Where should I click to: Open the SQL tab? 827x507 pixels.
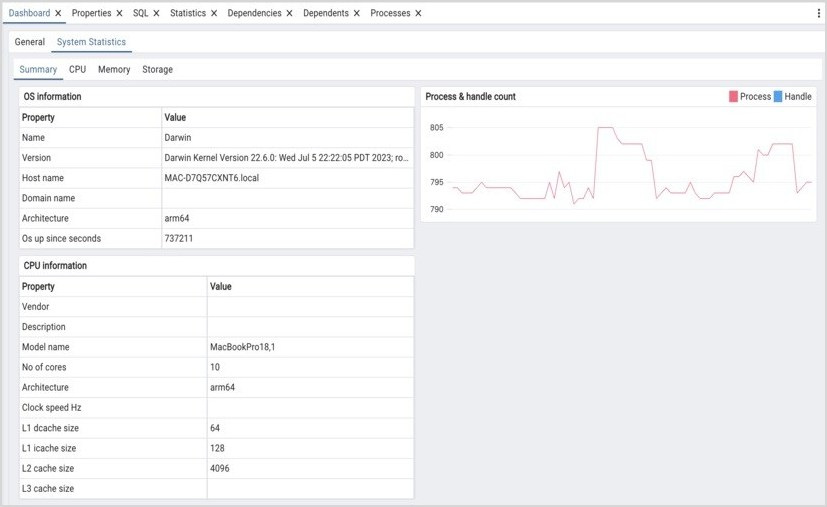click(x=141, y=14)
